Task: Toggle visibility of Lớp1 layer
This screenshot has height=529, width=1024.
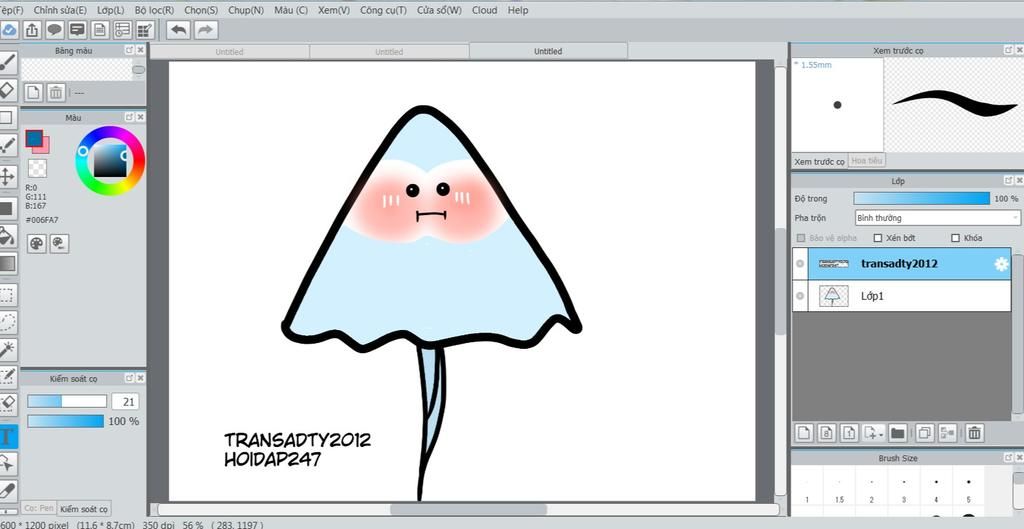Action: [800, 296]
